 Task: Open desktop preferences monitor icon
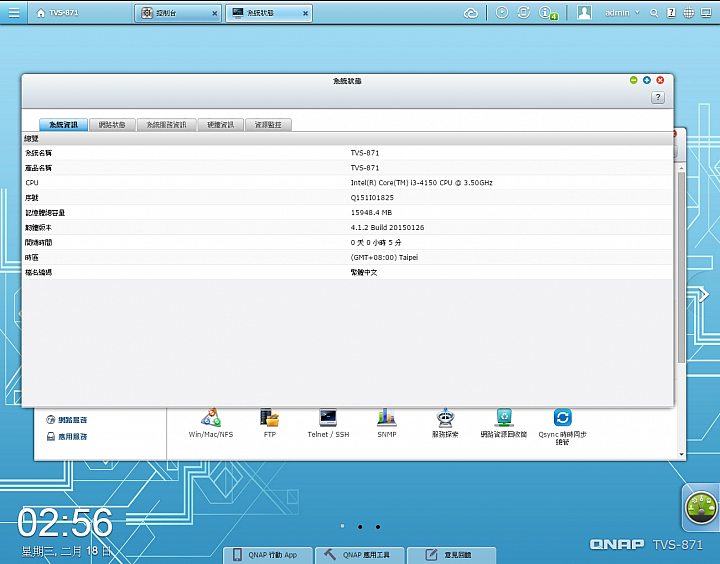coord(706,13)
